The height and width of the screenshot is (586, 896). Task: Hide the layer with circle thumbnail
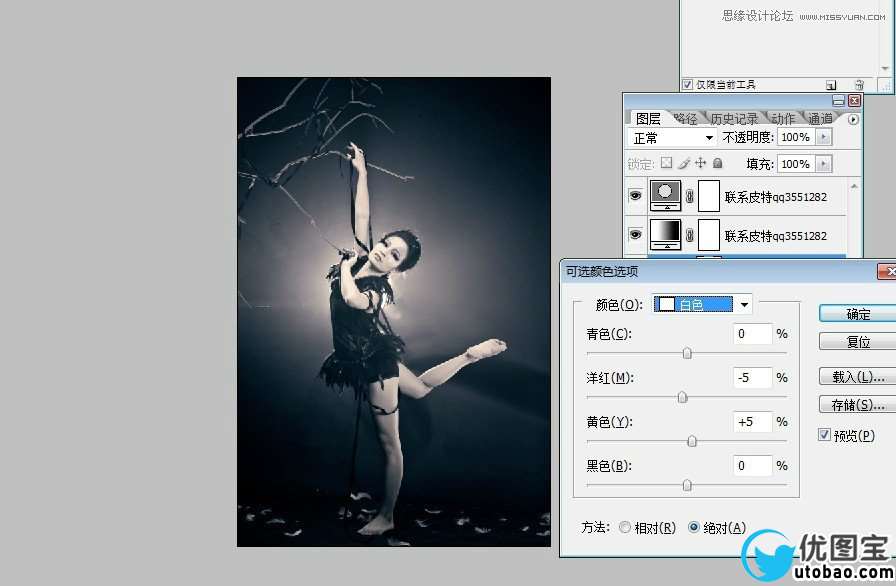pos(635,196)
